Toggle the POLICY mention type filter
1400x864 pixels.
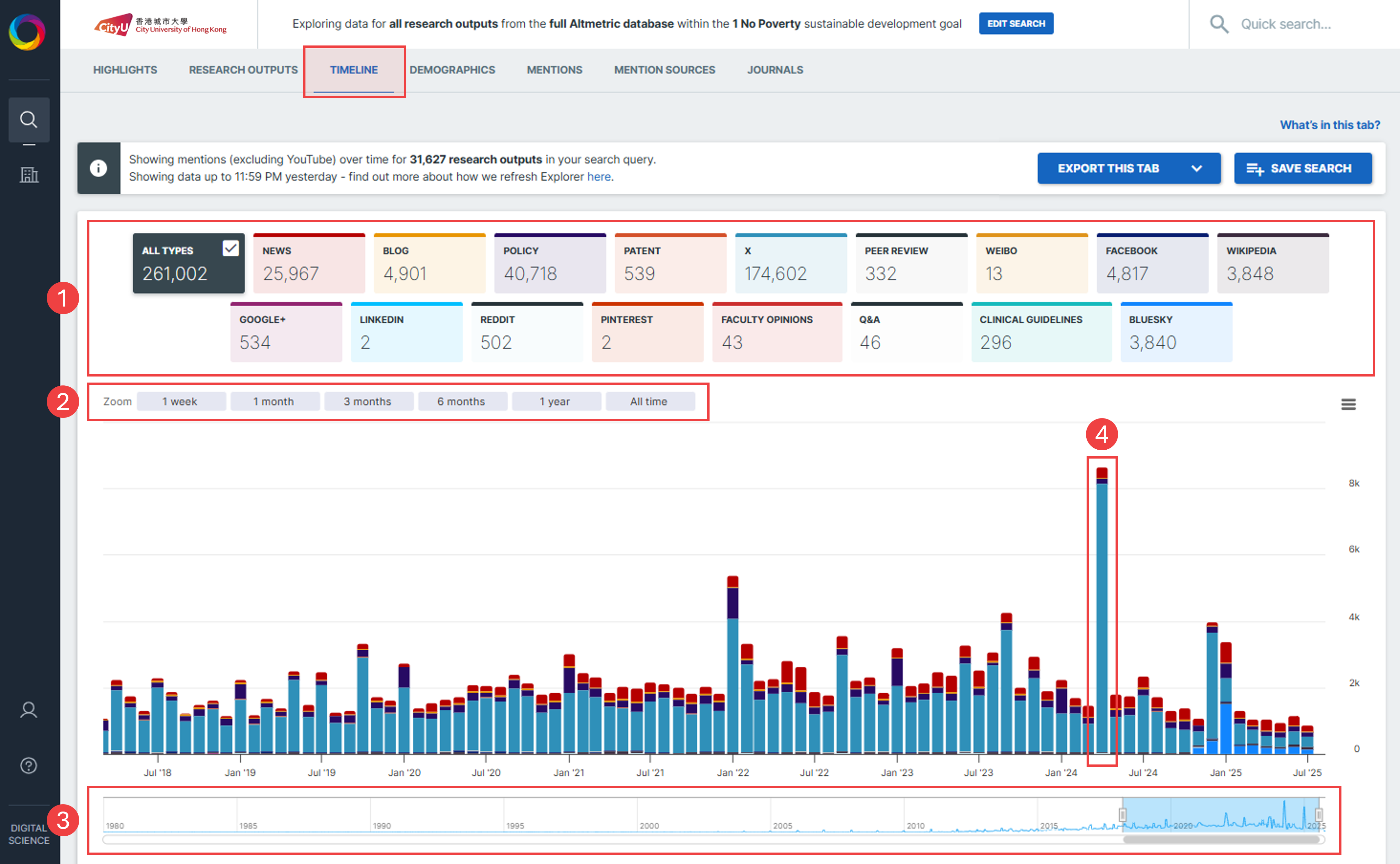point(549,263)
